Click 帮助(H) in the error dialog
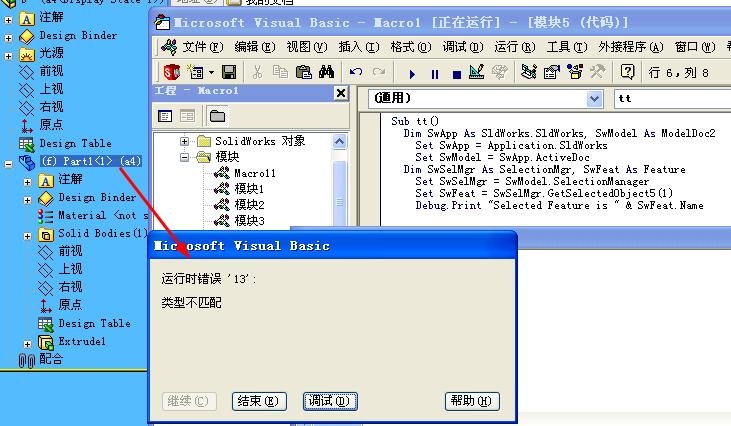This screenshot has width=731, height=426. 472,401
